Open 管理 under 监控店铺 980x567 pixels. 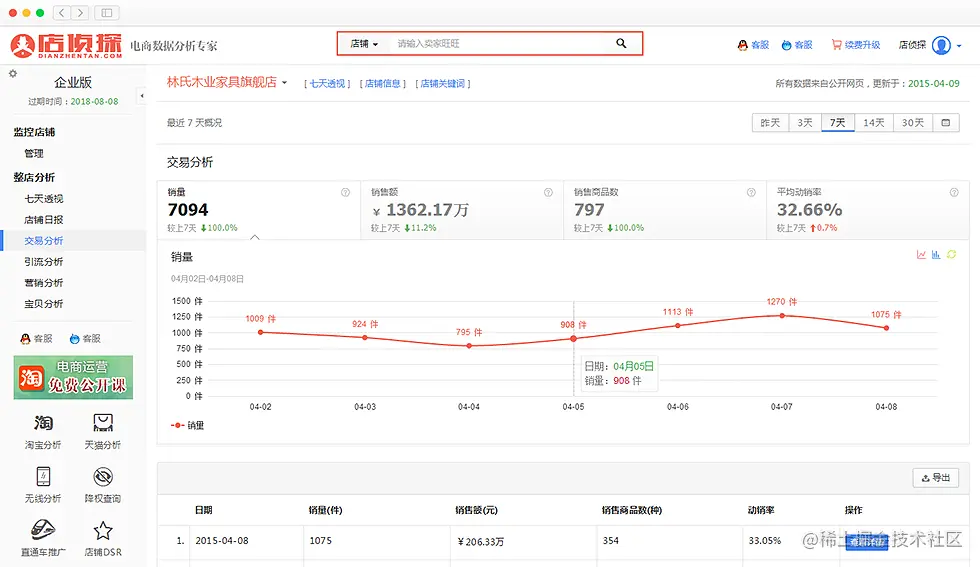point(34,153)
